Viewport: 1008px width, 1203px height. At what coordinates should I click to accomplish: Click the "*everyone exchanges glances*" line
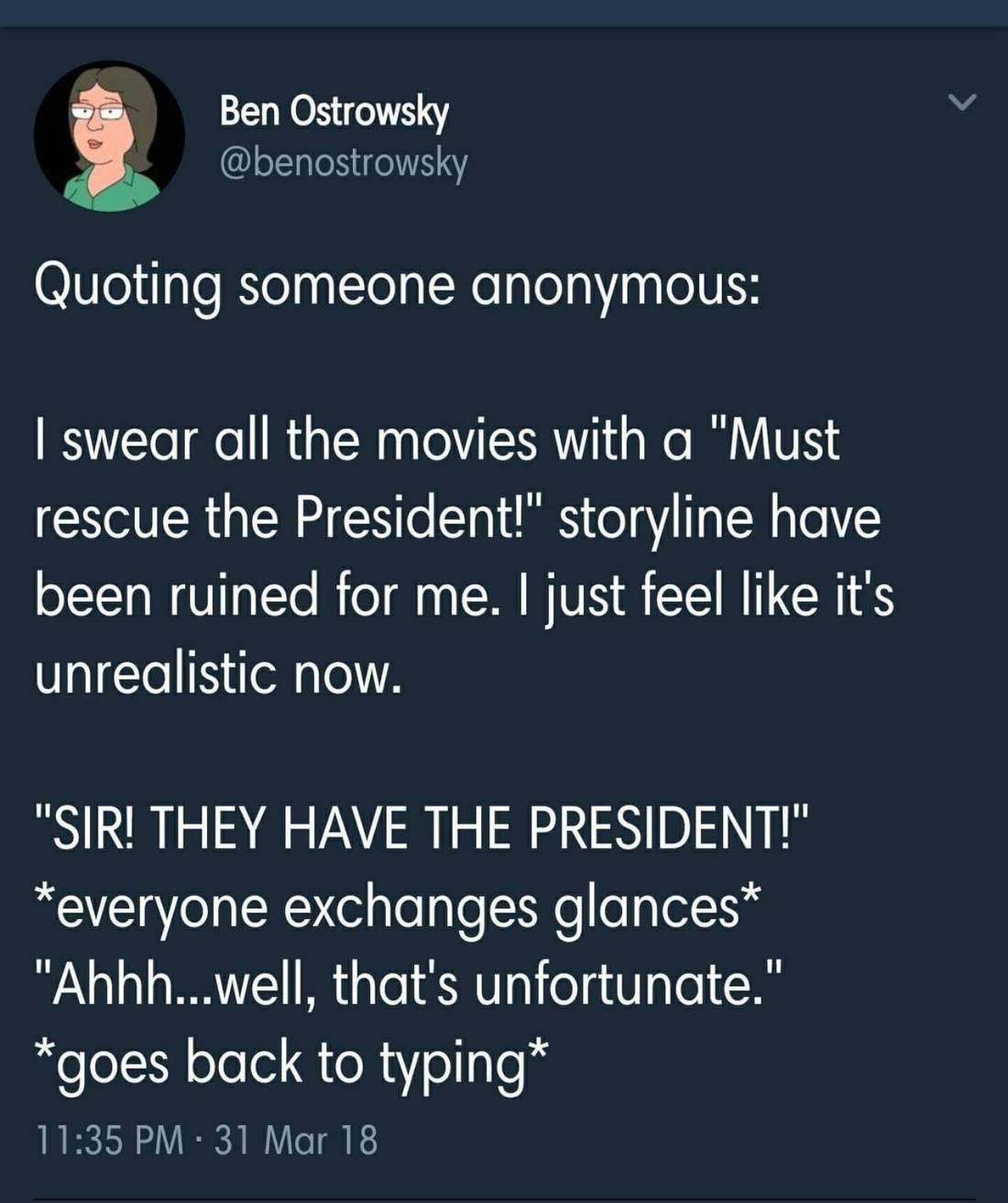tap(398, 906)
